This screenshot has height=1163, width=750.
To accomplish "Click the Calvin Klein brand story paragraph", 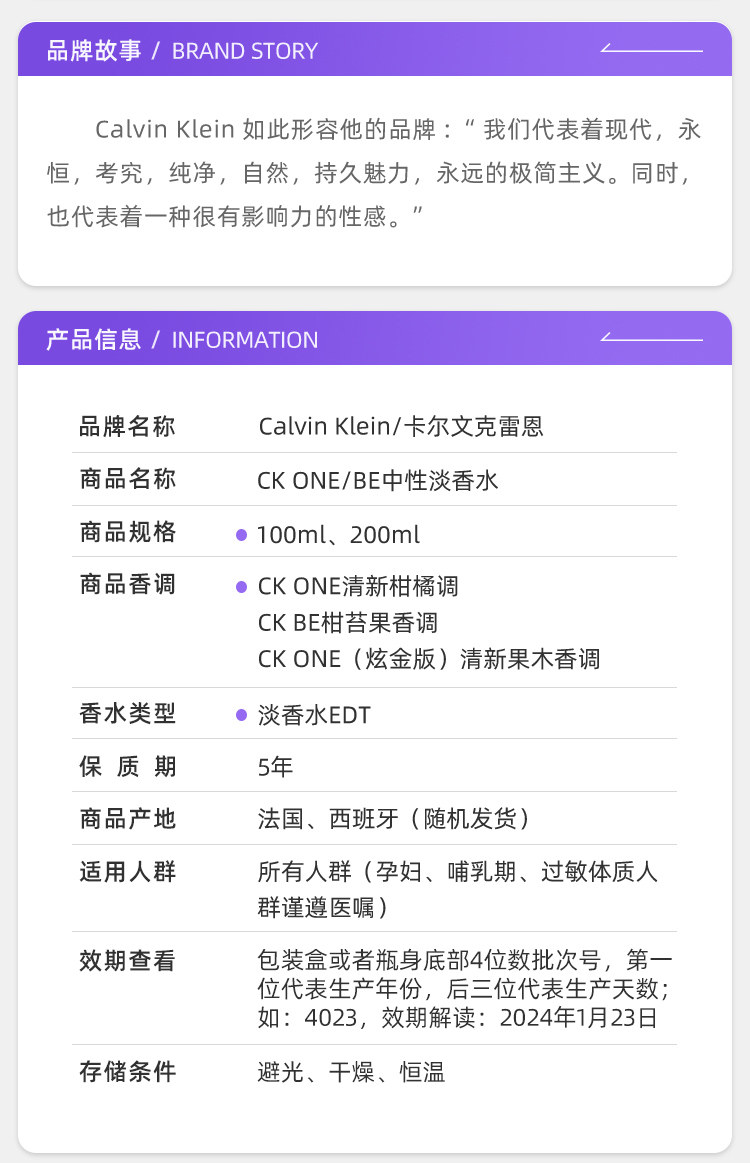I will point(374,173).
